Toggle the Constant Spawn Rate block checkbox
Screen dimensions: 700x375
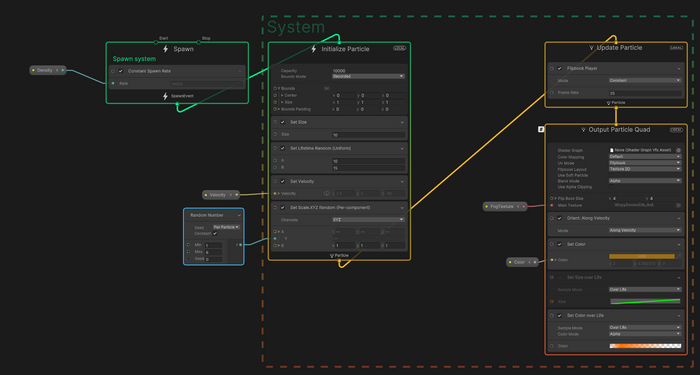pyautogui.click(x=121, y=71)
